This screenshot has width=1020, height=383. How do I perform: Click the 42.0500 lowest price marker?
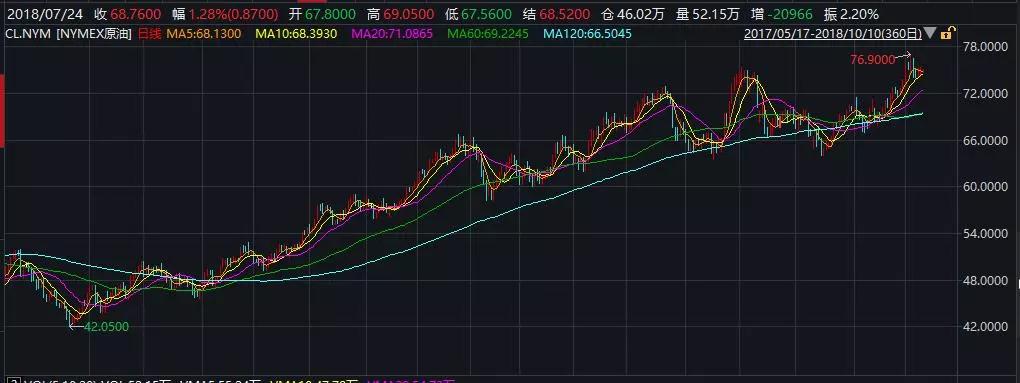tap(107, 326)
